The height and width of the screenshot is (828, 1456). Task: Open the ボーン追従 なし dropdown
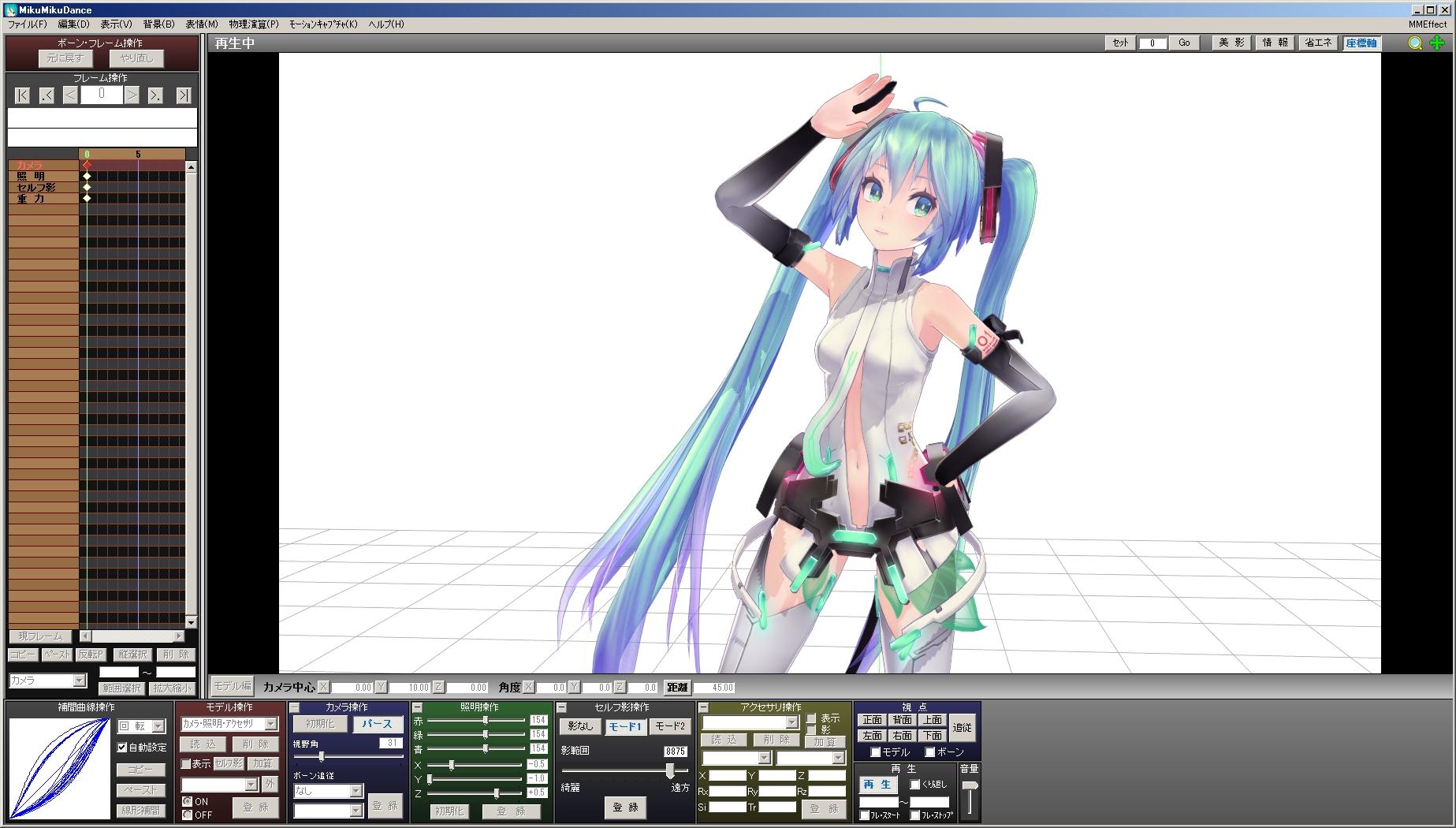pyautogui.click(x=327, y=790)
